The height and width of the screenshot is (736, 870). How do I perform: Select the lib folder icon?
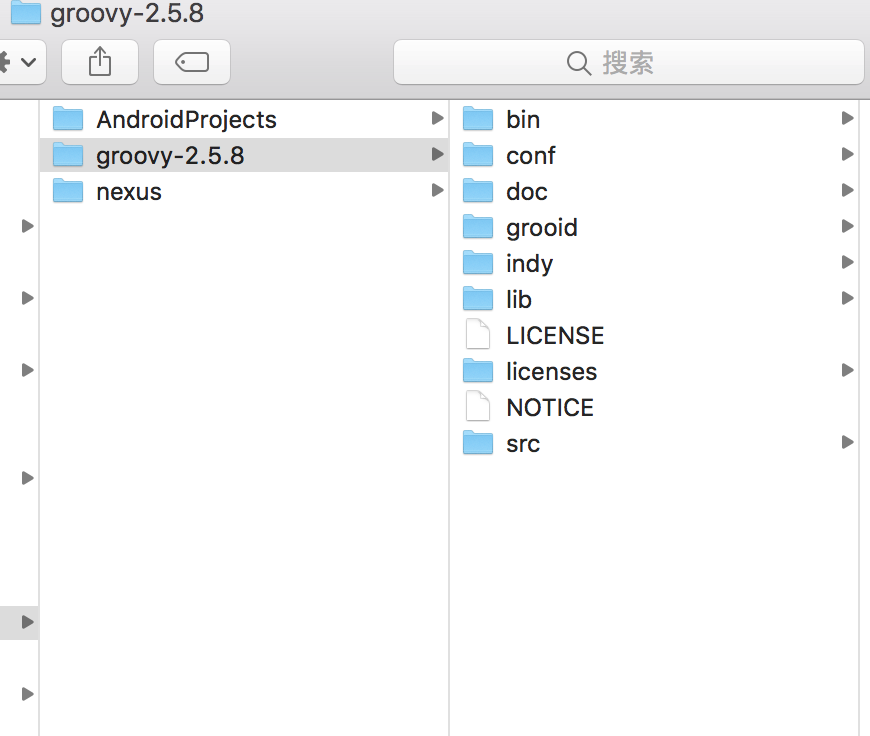coord(478,299)
